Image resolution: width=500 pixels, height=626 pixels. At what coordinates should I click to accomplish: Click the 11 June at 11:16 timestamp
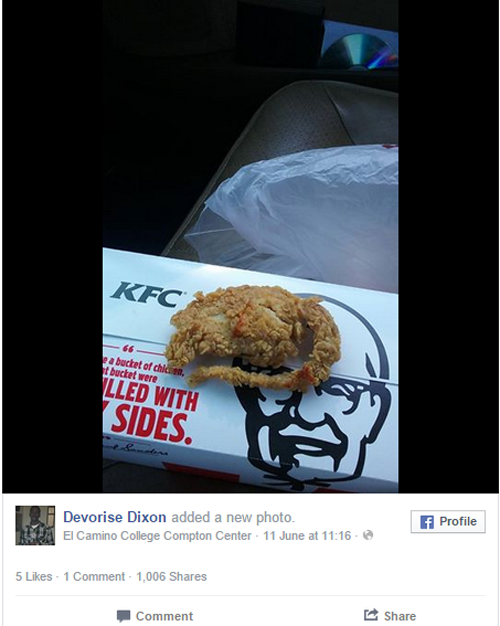coord(307,535)
